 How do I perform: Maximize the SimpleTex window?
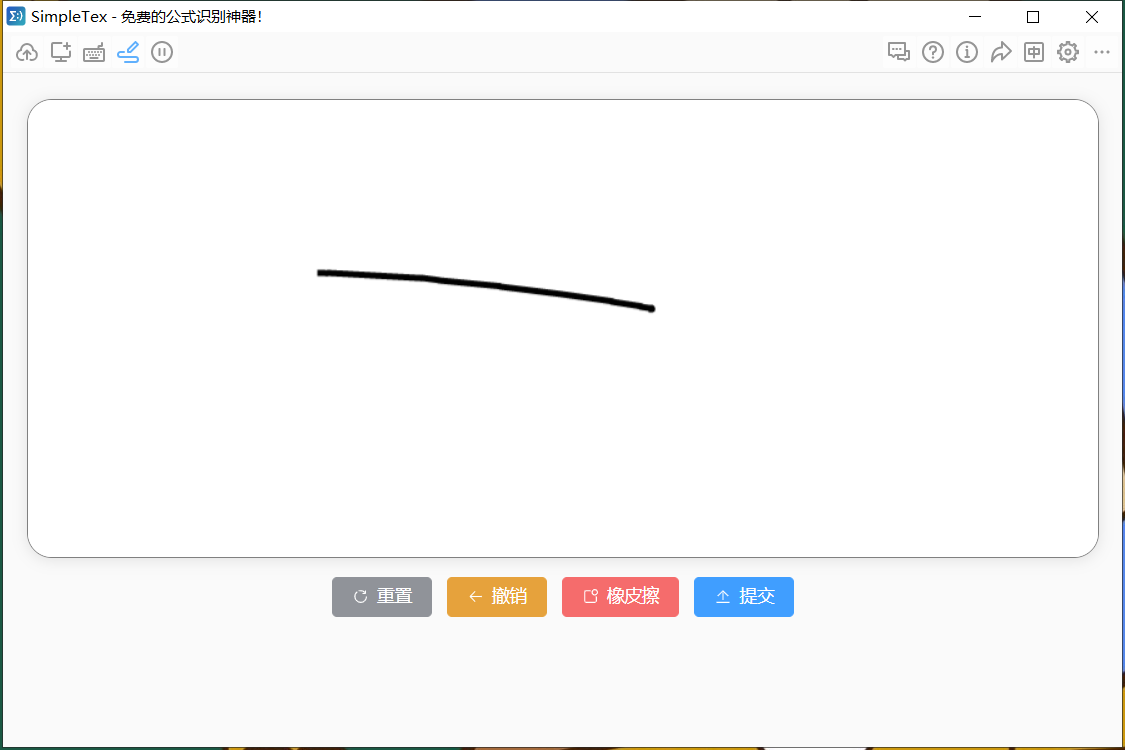[x=1033, y=17]
